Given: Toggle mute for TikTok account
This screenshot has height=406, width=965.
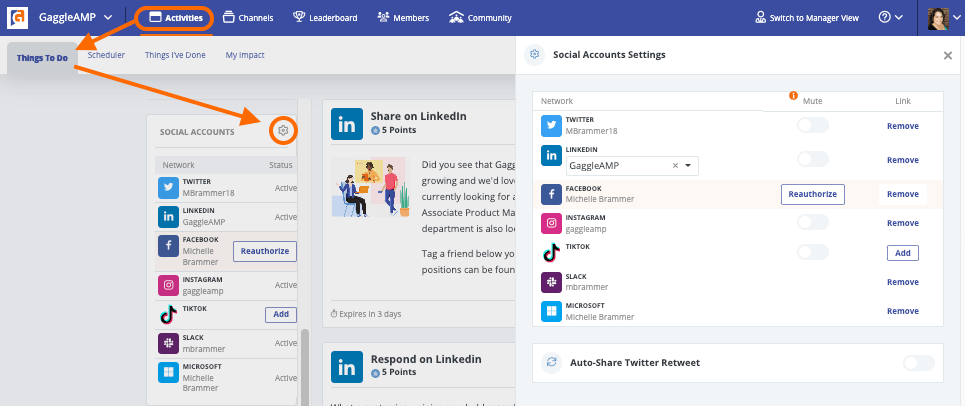Looking at the screenshot, I should pyautogui.click(x=812, y=252).
